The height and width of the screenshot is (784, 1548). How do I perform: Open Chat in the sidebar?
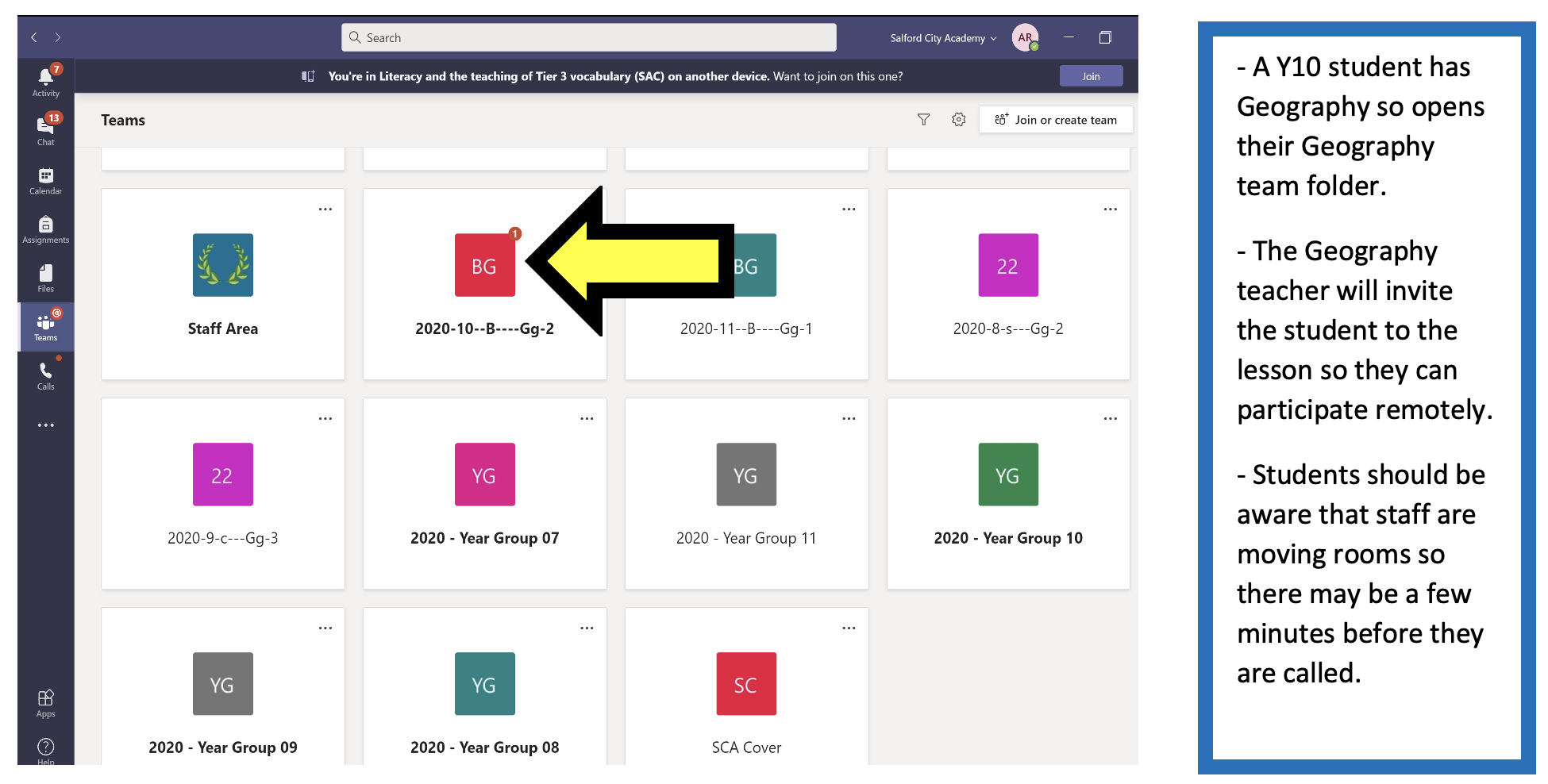[x=46, y=130]
